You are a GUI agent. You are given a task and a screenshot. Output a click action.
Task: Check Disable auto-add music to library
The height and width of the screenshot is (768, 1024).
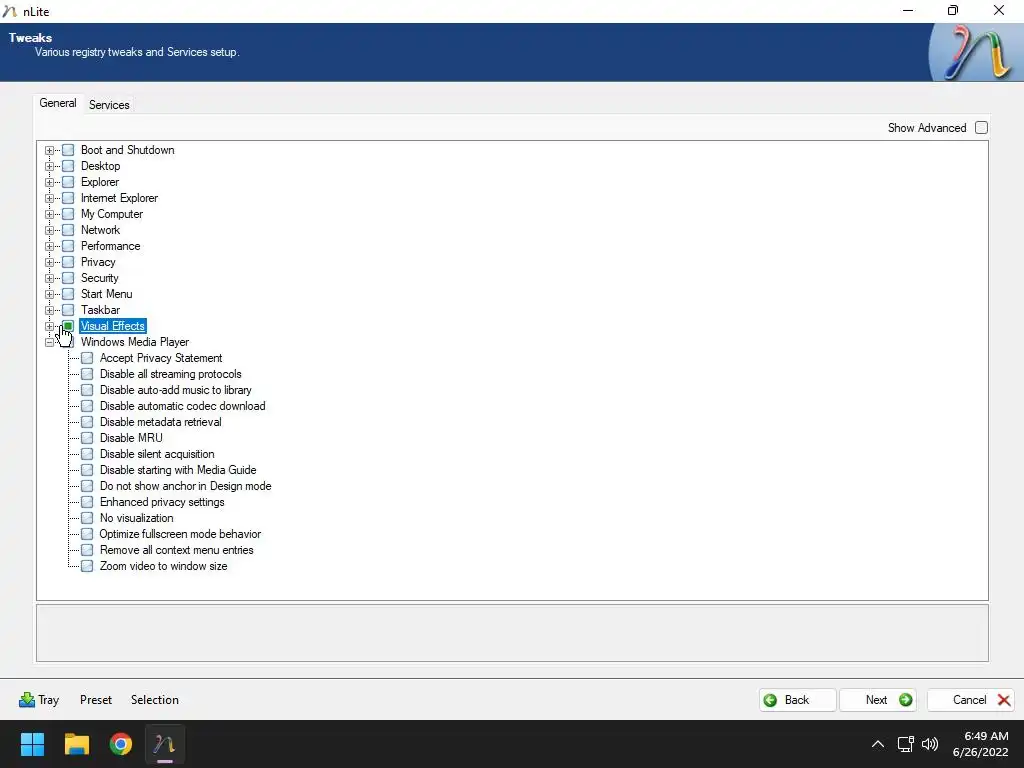[87, 390]
